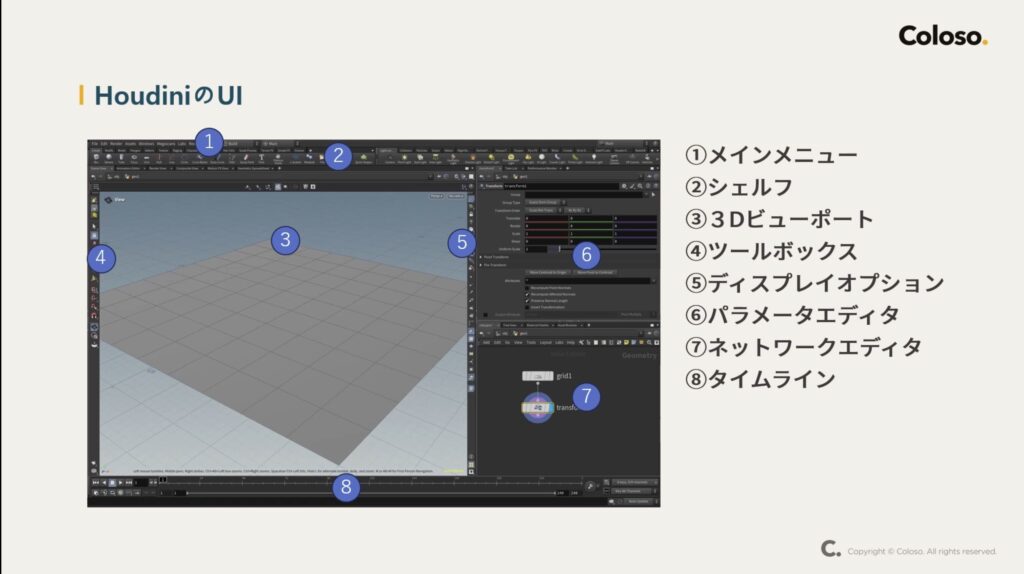Toggle Recompute Point Normals checkbox
The image size is (1024, 574).
click(528, 287)
